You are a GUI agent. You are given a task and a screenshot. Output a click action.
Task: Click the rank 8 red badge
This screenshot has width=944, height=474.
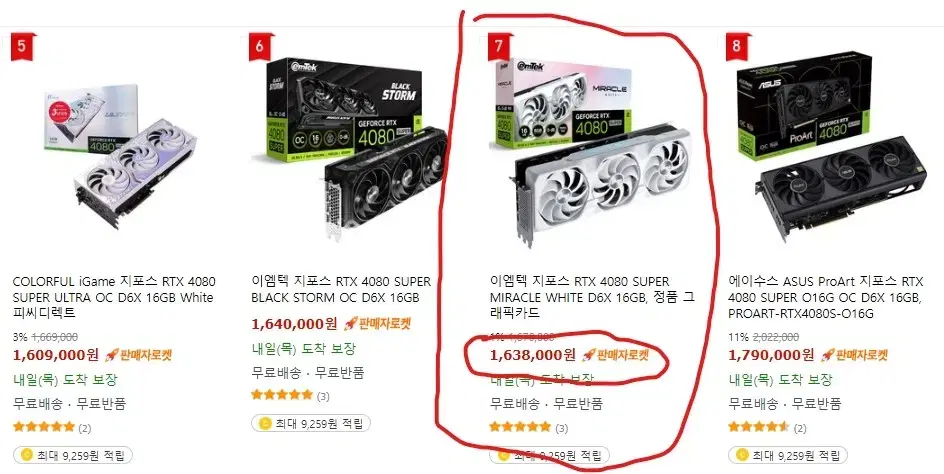(x=737, y=48)
